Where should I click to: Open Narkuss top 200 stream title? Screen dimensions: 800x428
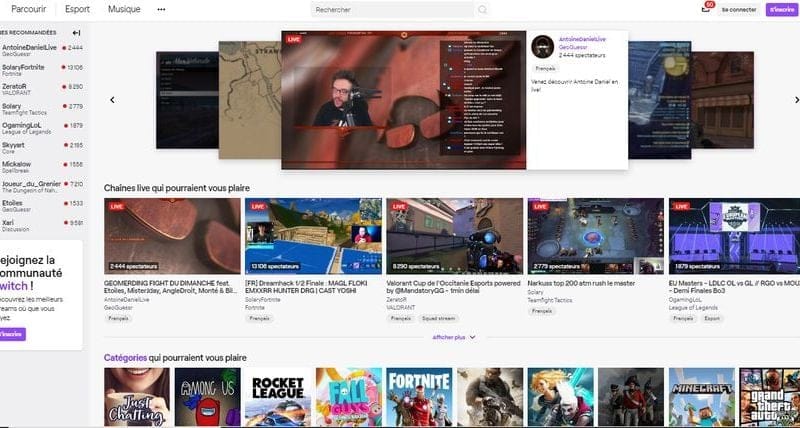581,283
